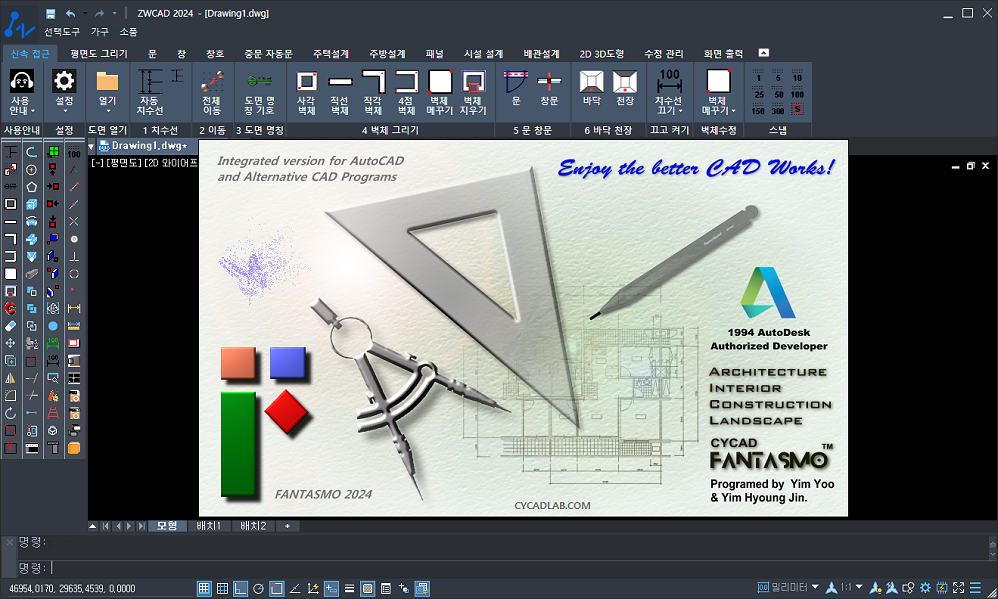Click the [-] viewport control label

97,163
